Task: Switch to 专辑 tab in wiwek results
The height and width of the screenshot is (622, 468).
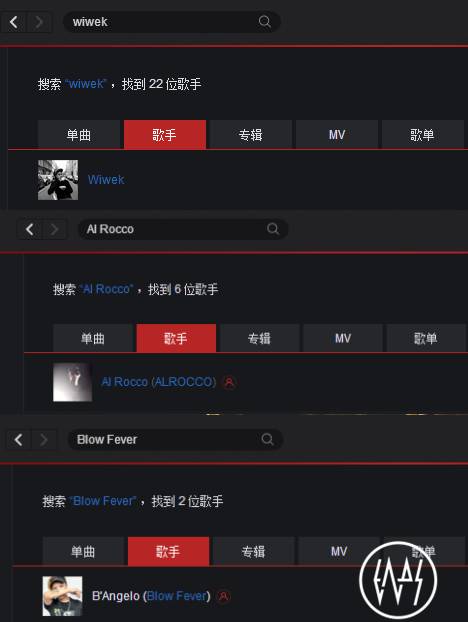Action: click(x=251, y=135)
